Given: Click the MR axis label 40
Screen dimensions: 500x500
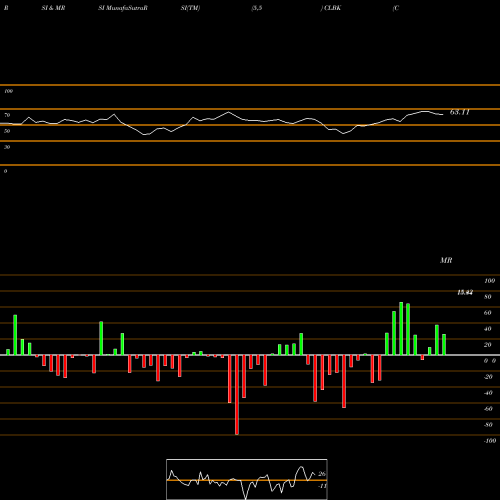Looking at the screenshot, I should click(x=487, y=329).
